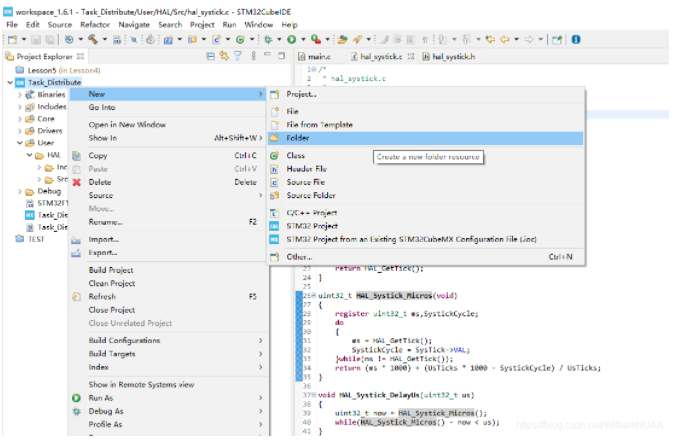Collapse the Task_Distribute project node
Screen dimensions: 680x444
[10, 82]
